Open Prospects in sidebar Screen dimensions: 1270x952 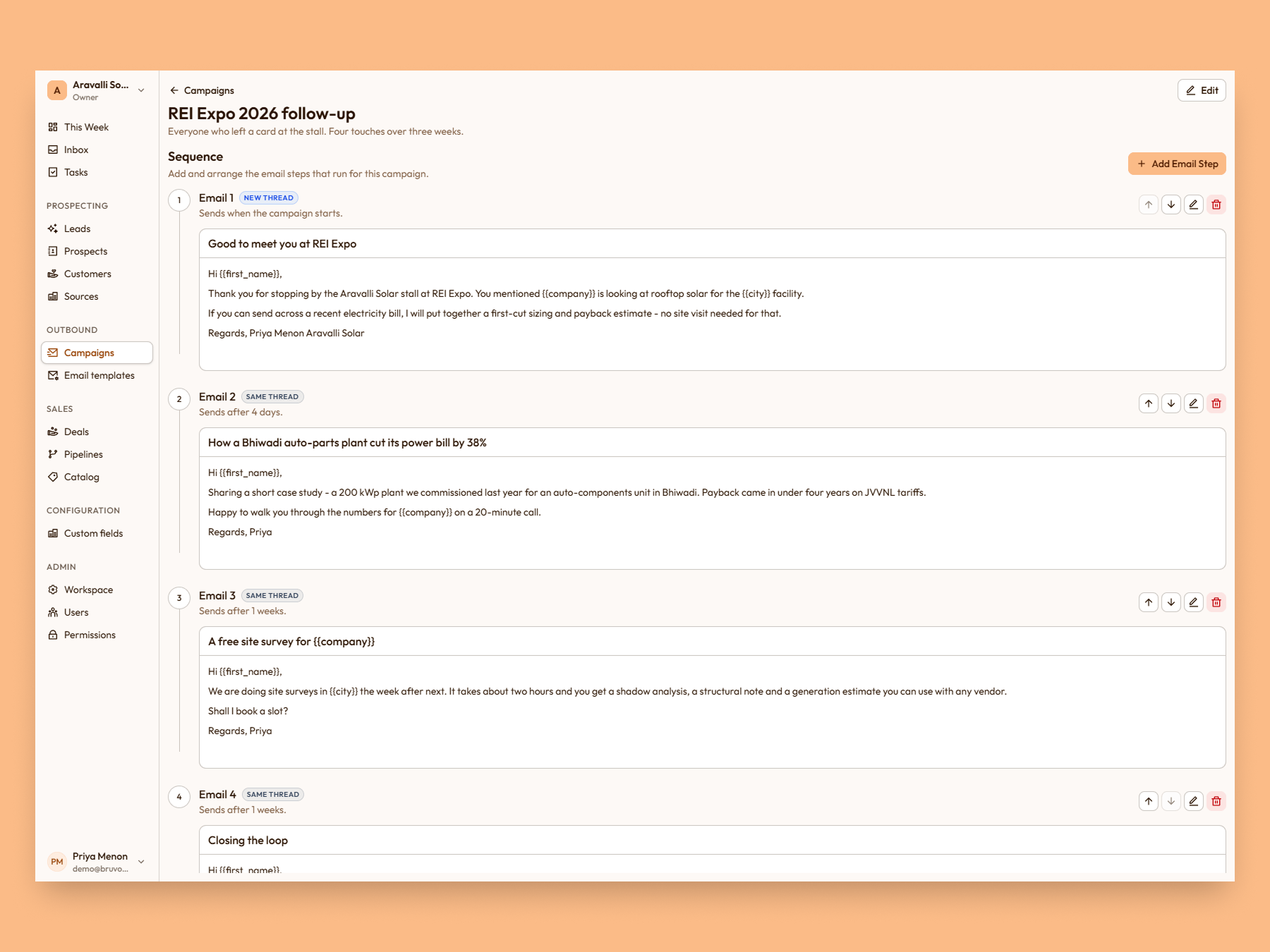tap(97, 251)
